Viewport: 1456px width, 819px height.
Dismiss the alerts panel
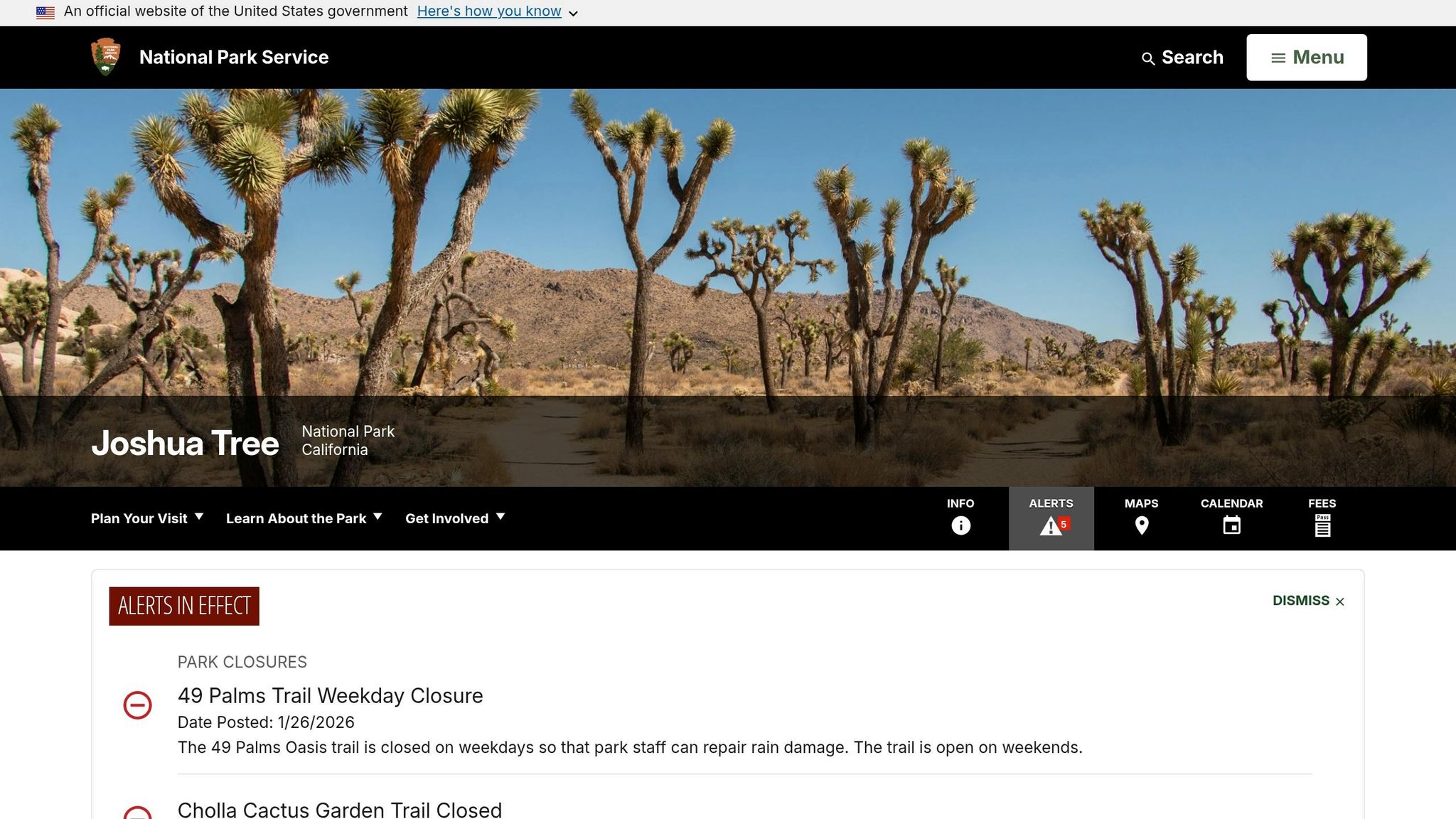pyautogui.click(x=1308, y=601)
